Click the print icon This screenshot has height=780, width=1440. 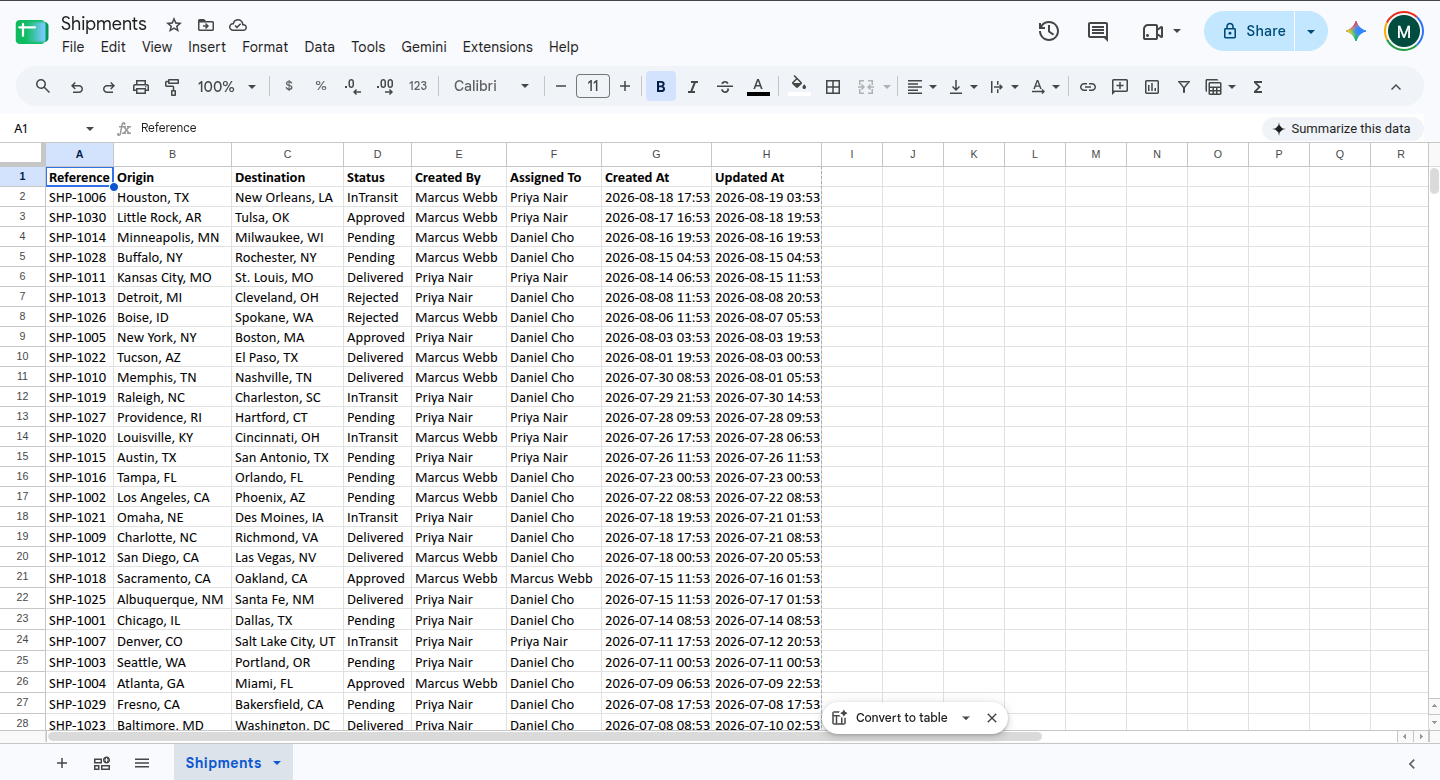[141, 87]
